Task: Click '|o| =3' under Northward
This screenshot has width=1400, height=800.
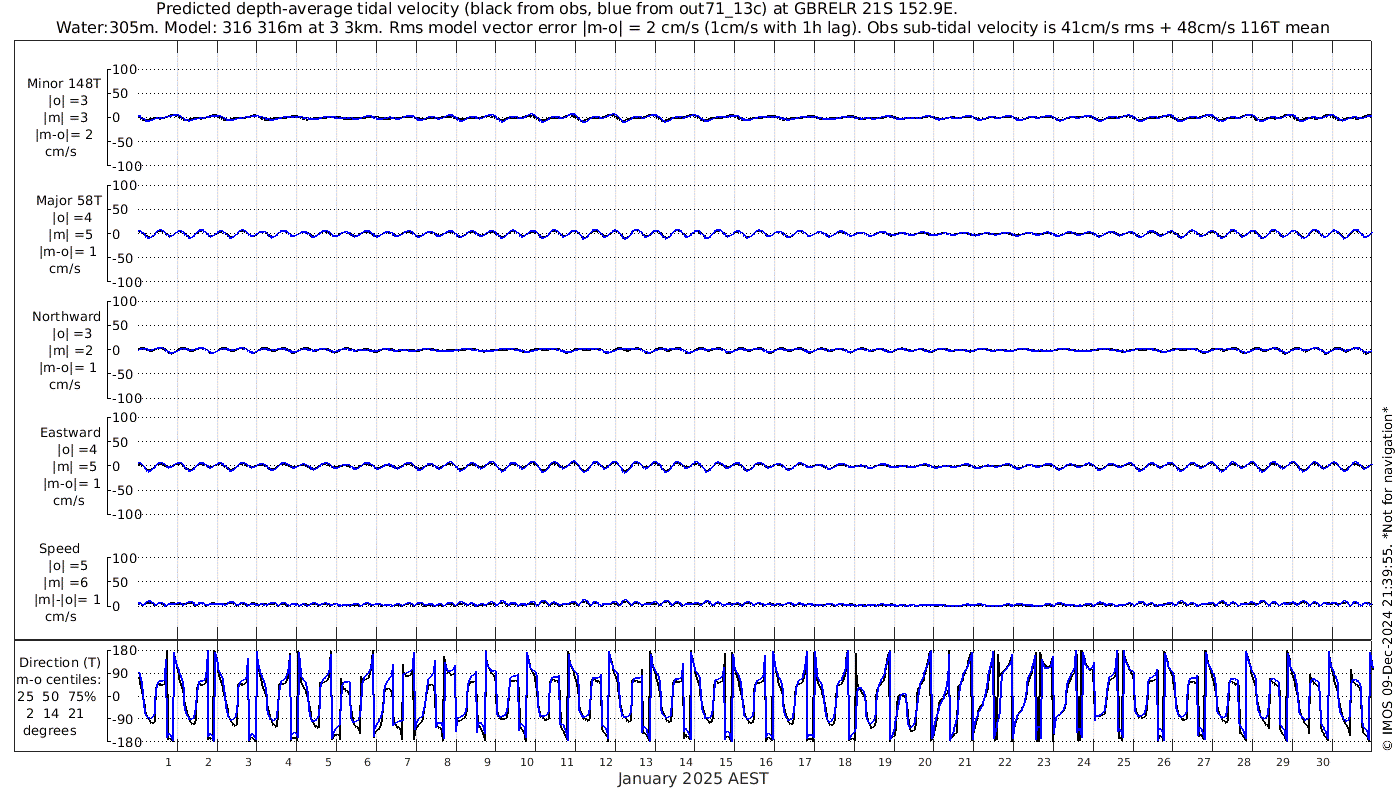Action: click(72, 333)
